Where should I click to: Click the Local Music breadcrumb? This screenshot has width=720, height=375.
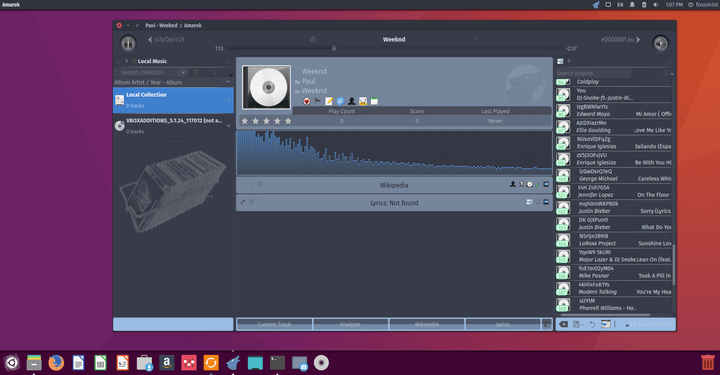pos(152,61)
